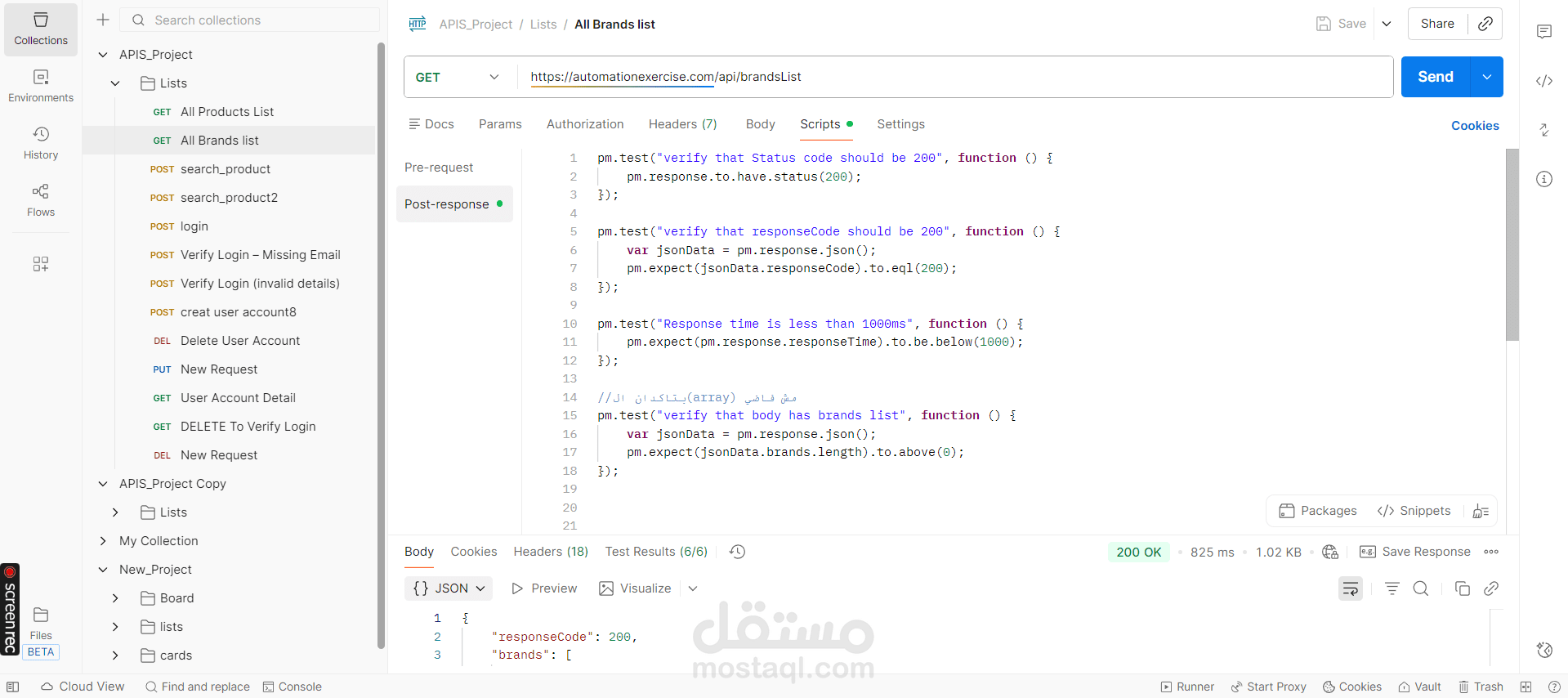1568x698 pixels.
Task: Click the Save button
Action: tap(1341, 24)
